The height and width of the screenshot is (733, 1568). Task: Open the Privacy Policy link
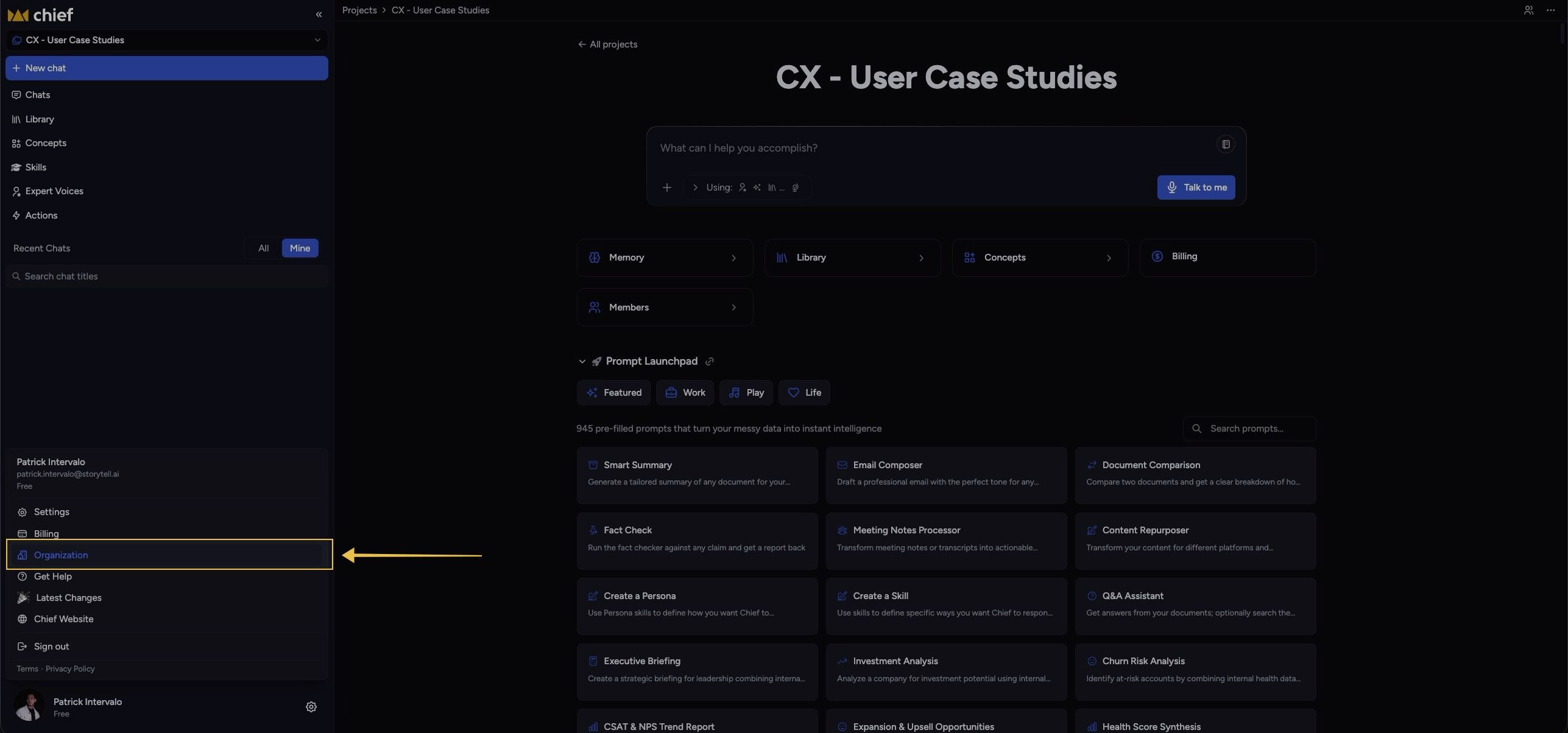pos(70,669)
